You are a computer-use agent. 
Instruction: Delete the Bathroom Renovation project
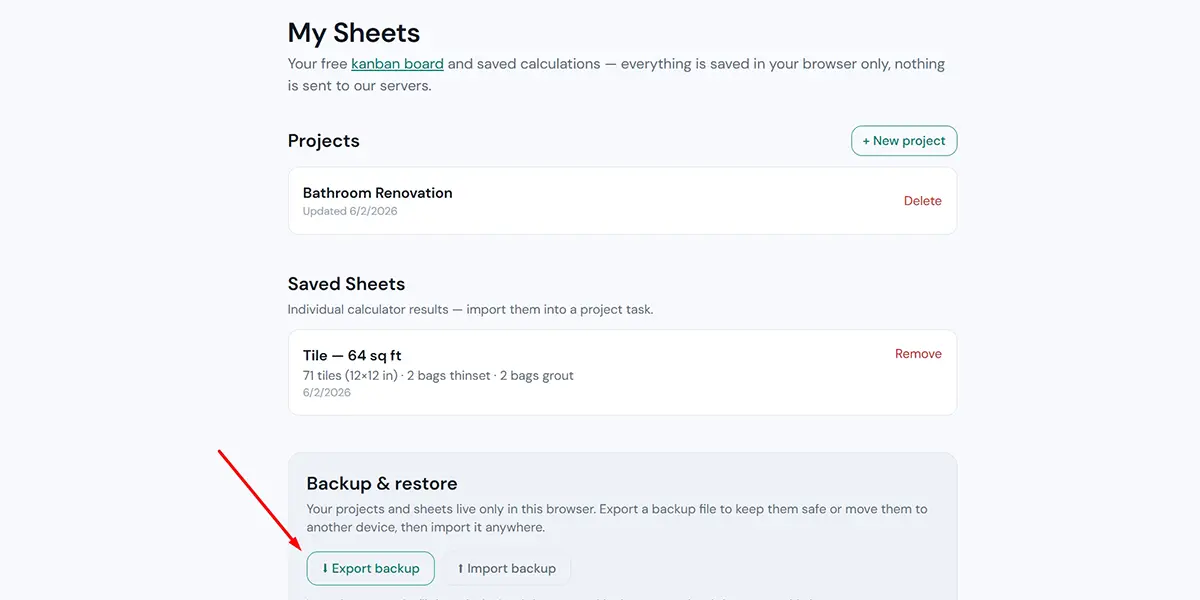(x=922, y=201)
